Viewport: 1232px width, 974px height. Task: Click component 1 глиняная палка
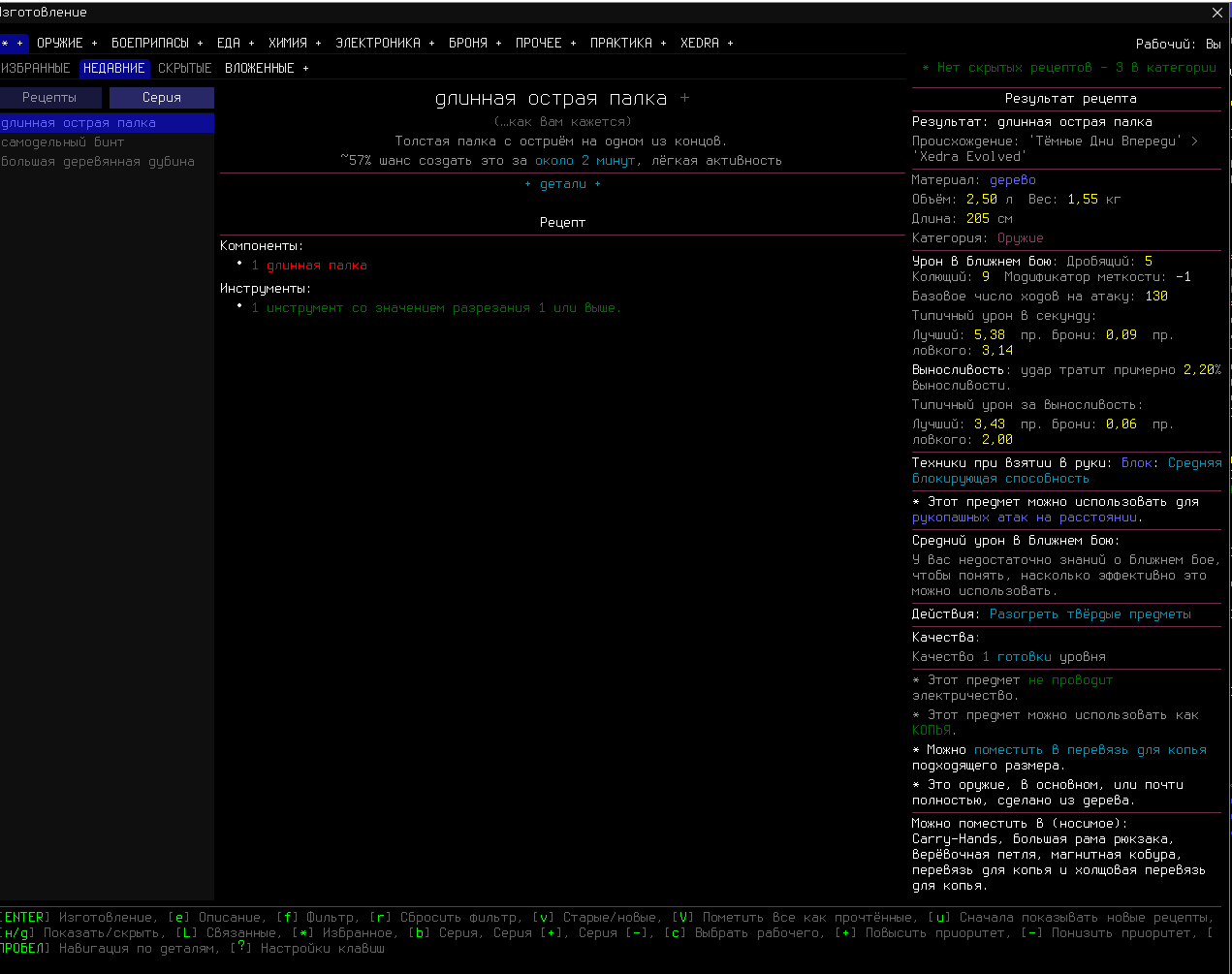309,266
